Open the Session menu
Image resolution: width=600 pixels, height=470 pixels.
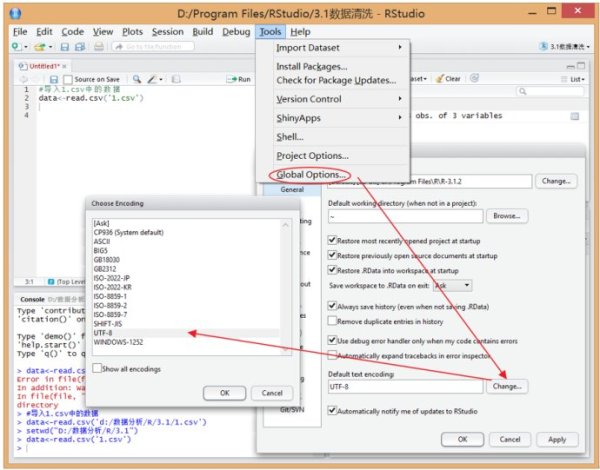[168, 32]
